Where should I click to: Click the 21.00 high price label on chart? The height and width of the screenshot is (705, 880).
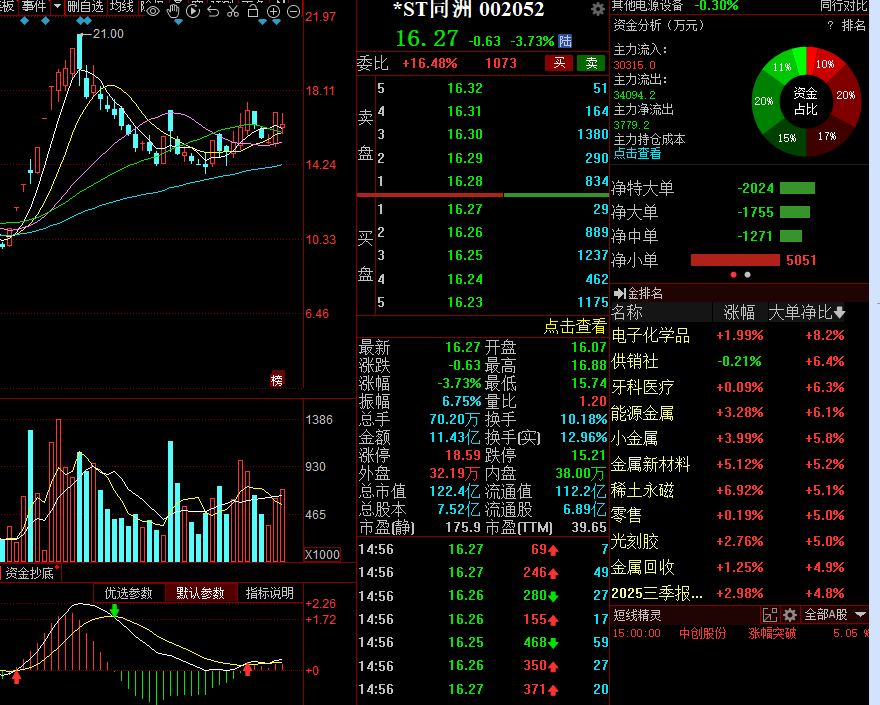point(108,34)
